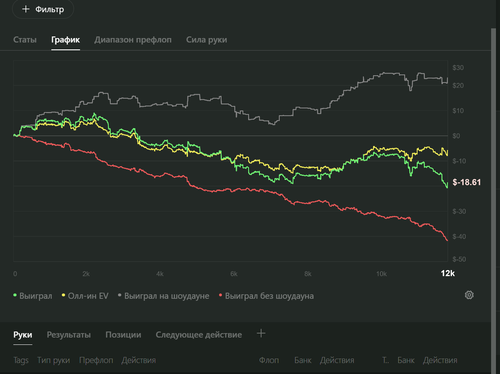Switch to the Результаты tab

coord(69,335)
